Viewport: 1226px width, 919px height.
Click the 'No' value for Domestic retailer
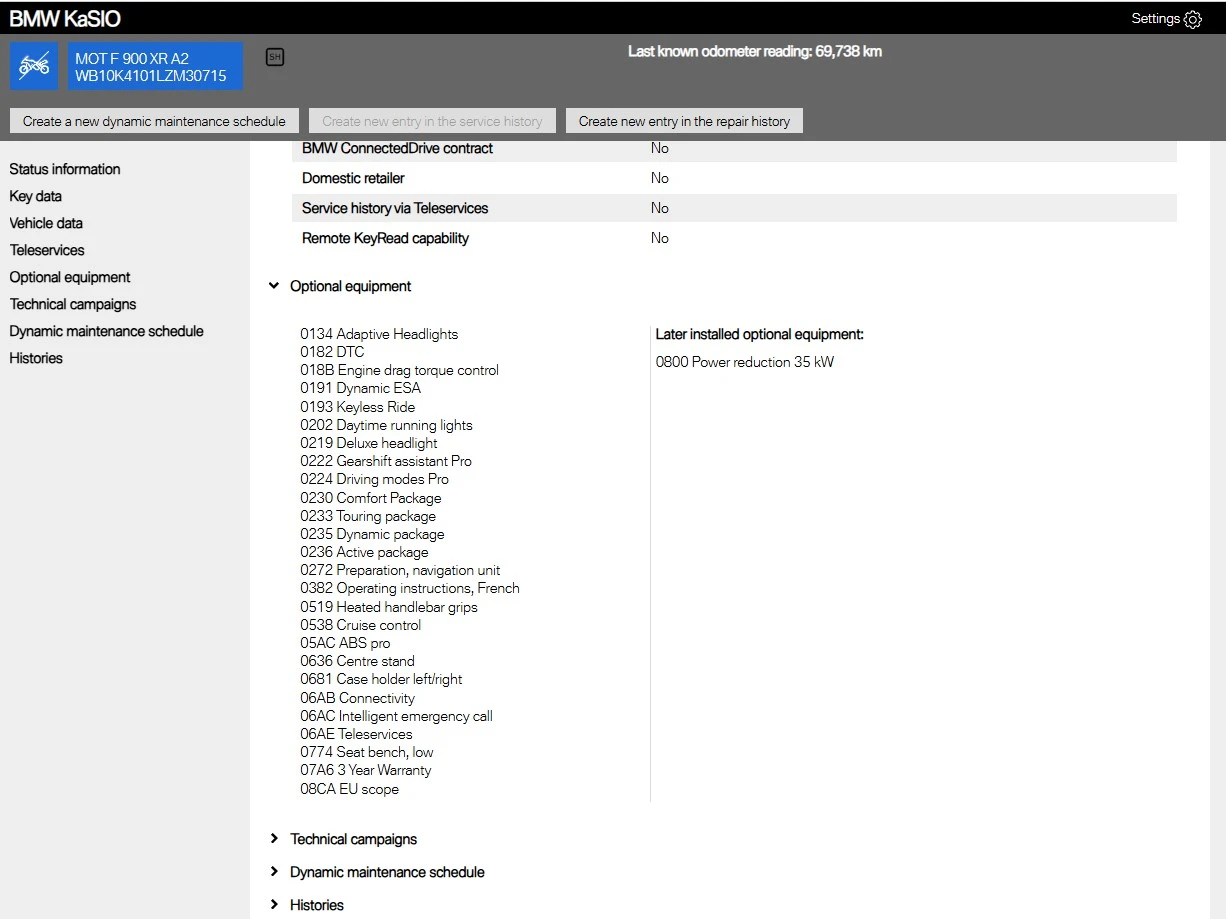pos(660,178)
